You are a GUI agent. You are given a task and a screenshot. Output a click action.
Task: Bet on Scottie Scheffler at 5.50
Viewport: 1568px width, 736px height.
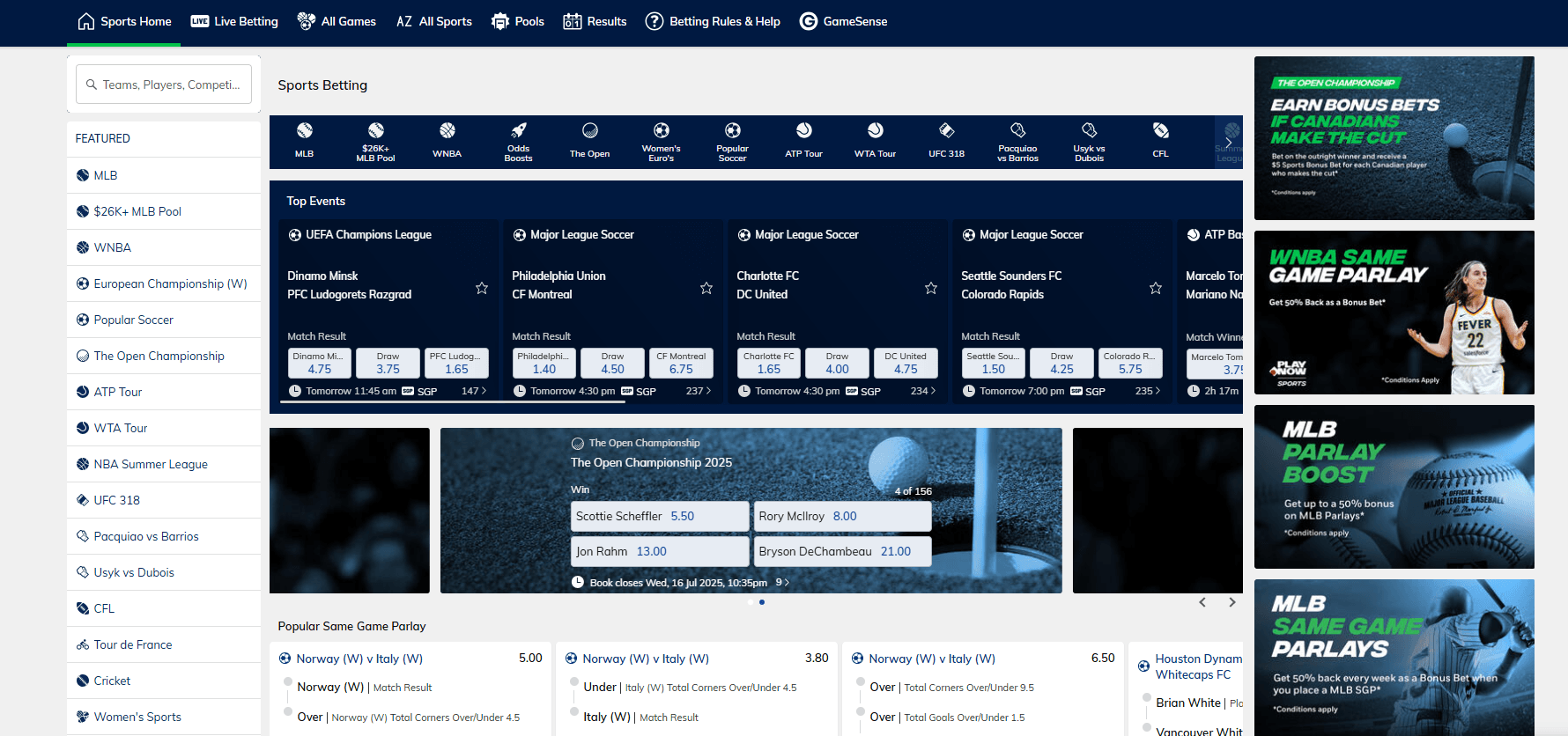pyautogui.click(x=660, y=516)
